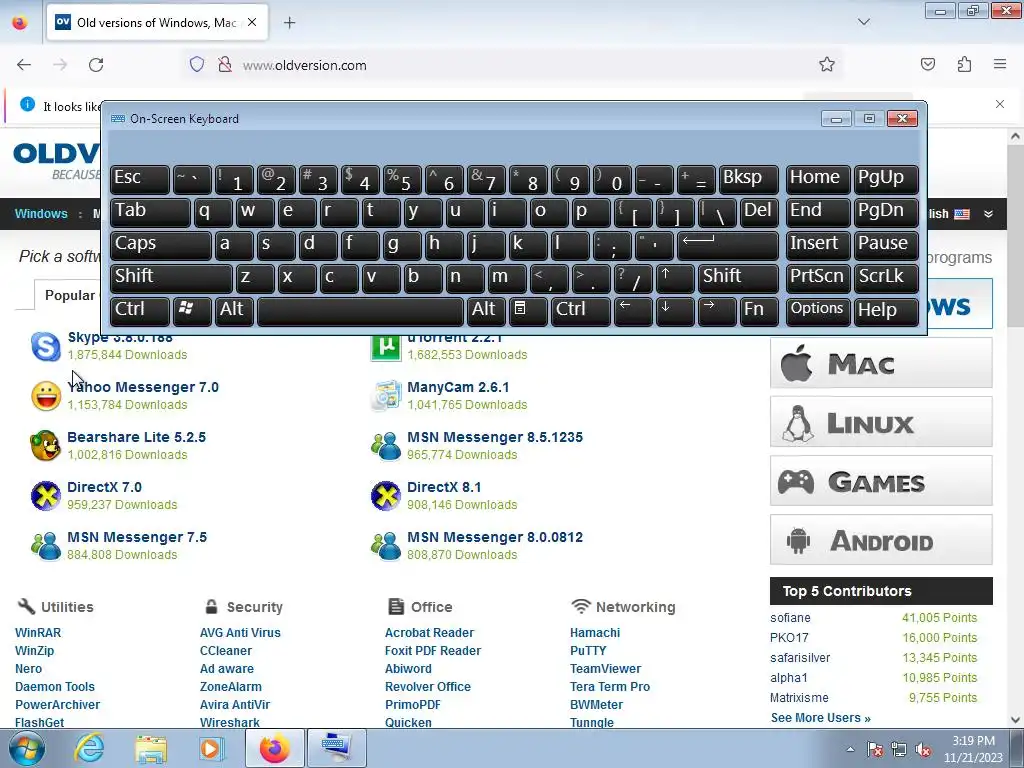This screenshot has width=1024, height=768.
Task: Click the uTorrent program icon
Action: click(386, 347)
